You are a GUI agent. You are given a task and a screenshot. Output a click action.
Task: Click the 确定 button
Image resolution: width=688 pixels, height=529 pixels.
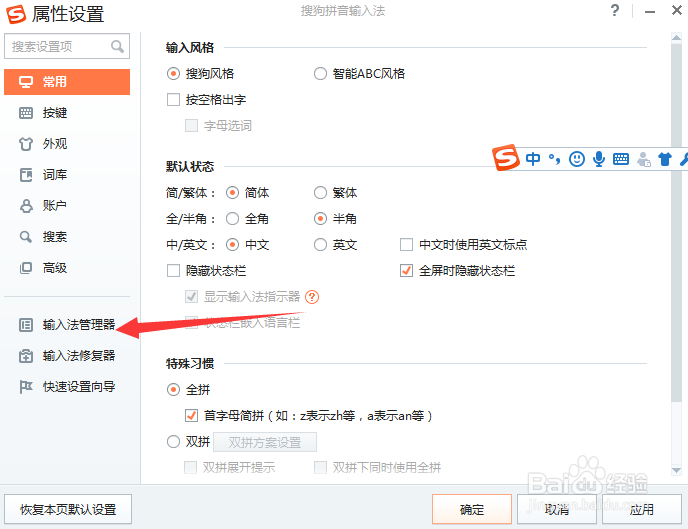(x=472, y=509)
